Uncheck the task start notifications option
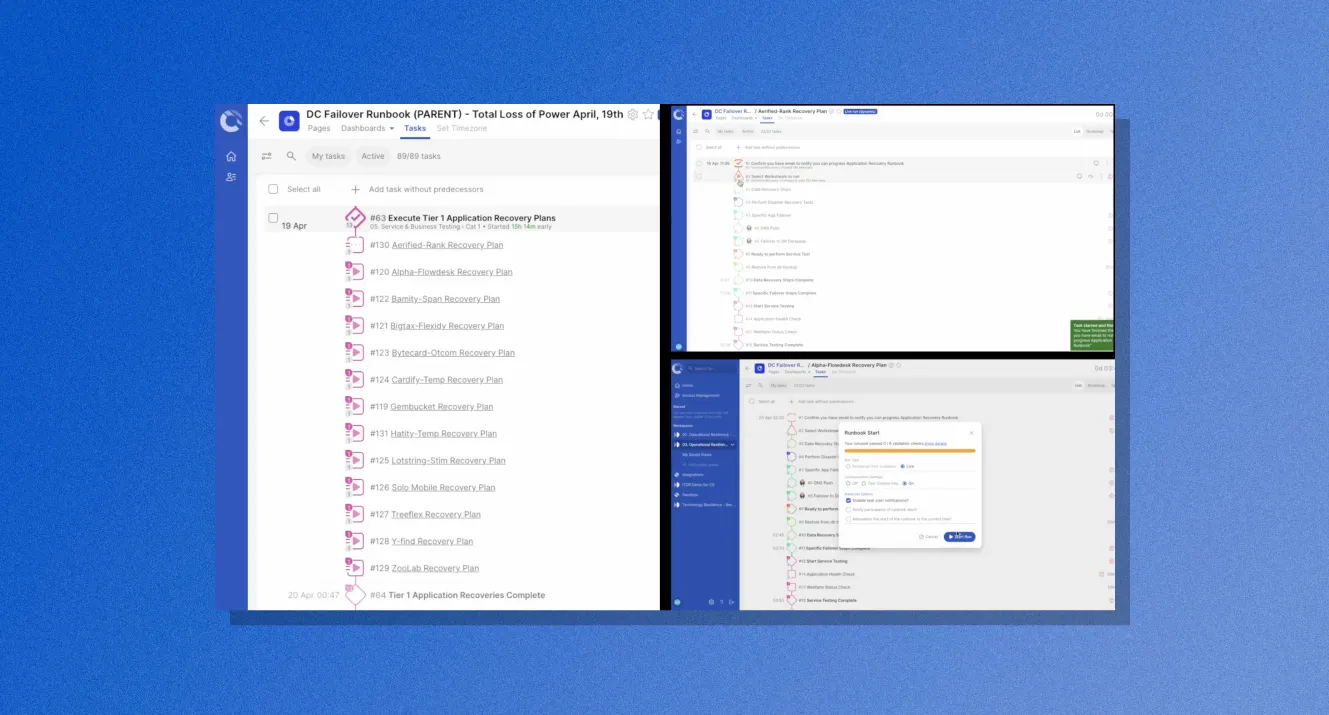This screenshot has width=1329, height=715. (x=848, y=500)
